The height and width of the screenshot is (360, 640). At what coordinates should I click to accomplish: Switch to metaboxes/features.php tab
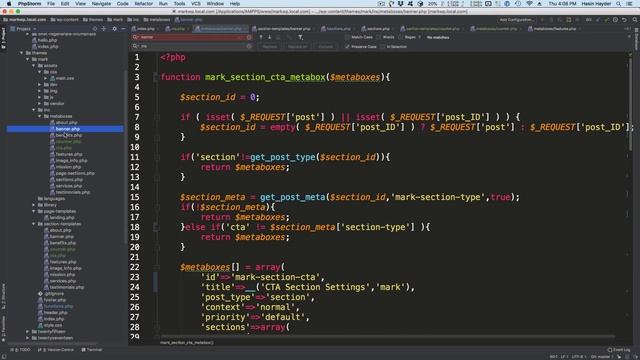coord(555,29)
